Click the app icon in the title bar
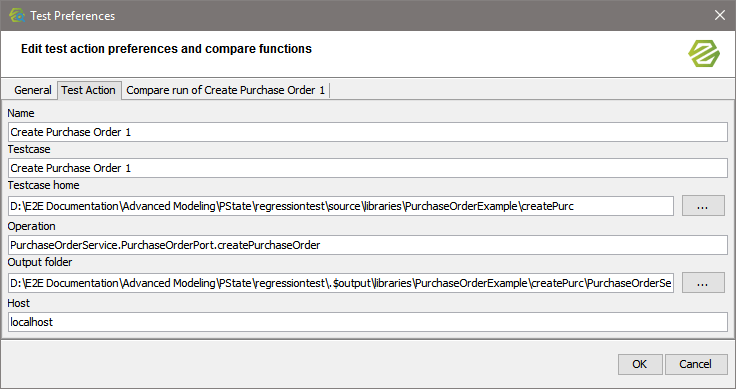Viewport: 736px width, 389px height. coord(17,15)
